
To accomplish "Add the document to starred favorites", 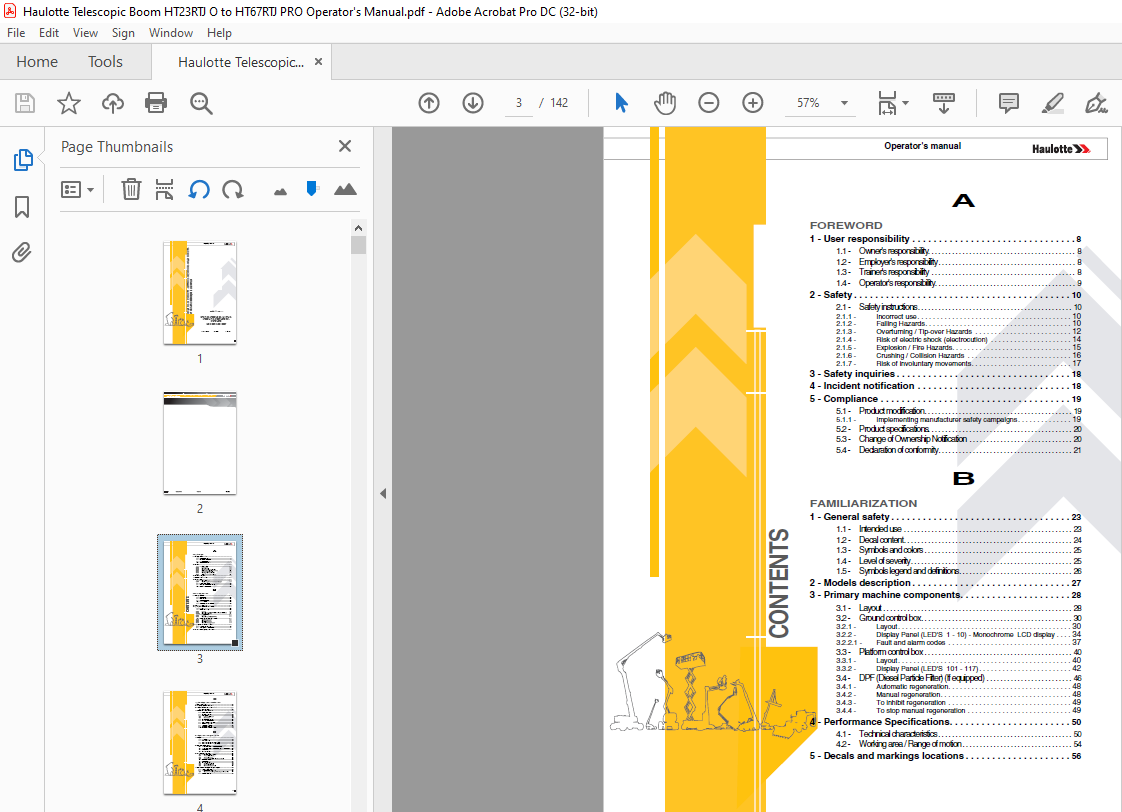I will tap(69, 103).
